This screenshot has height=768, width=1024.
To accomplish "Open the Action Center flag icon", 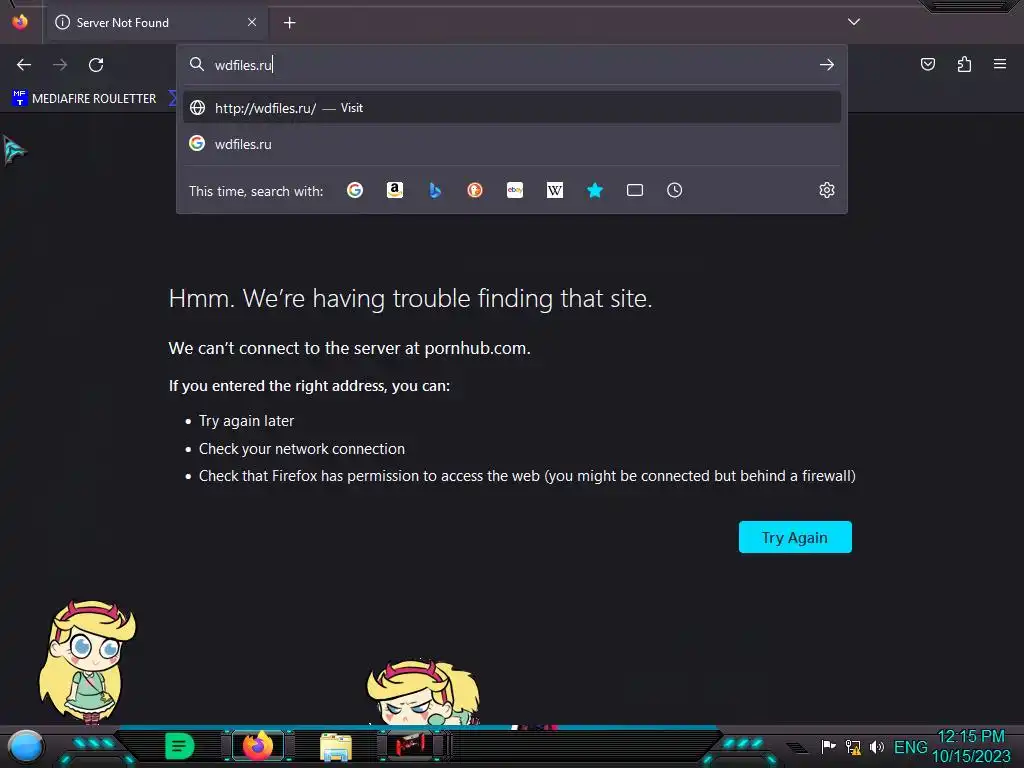I will tap(828, 747).
